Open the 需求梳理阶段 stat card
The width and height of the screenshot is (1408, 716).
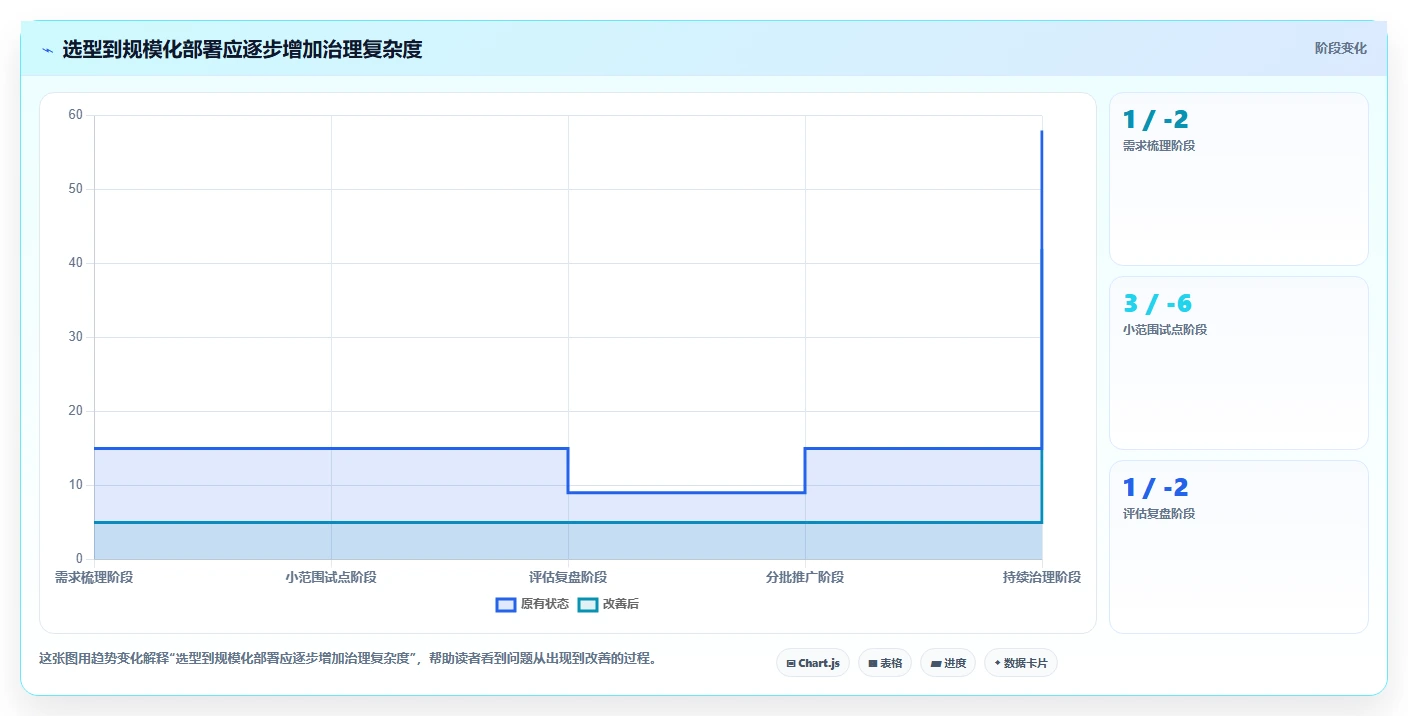click(x=1239, y=179)
